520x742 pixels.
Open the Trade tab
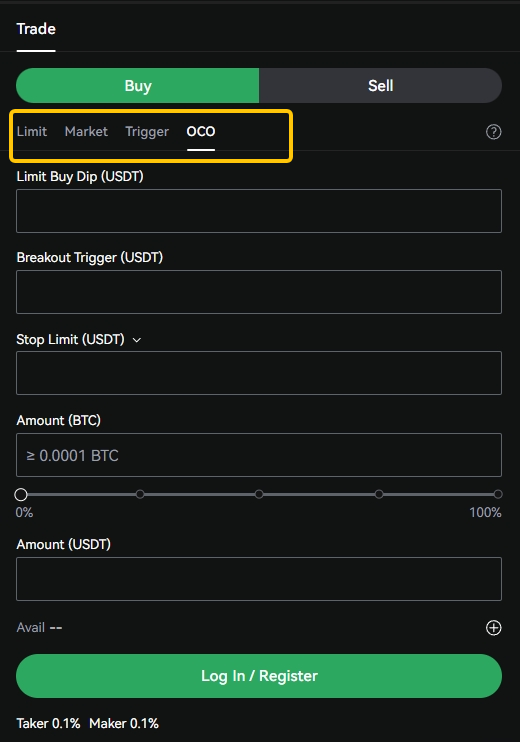pyautogui.click(x=36, y=29)
